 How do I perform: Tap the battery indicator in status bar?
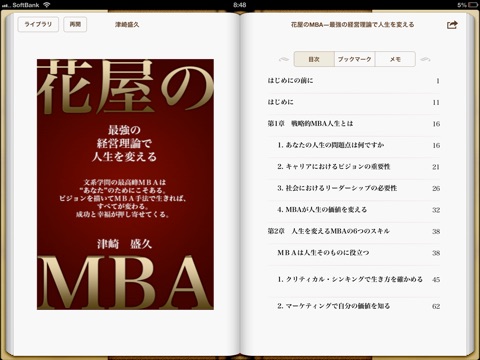[x=472, y=5]
